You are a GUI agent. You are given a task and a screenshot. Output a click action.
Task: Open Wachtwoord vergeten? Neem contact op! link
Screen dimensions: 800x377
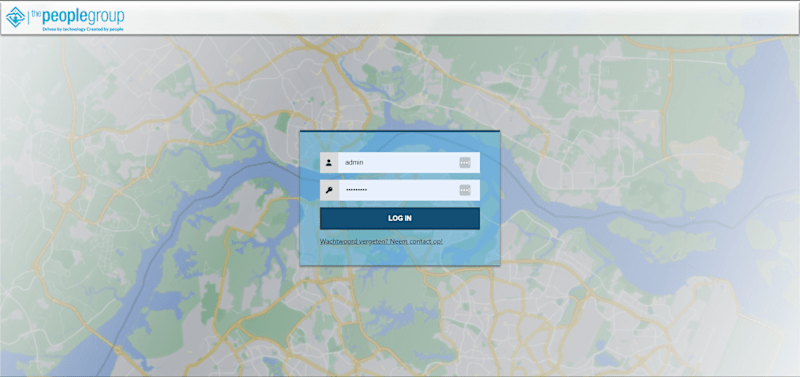(381, 241)
